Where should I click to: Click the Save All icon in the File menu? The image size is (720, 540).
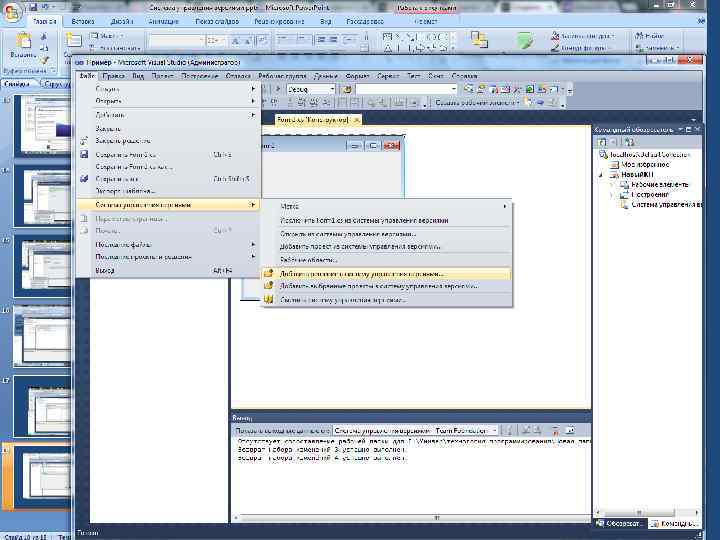[x=84, y=179]
